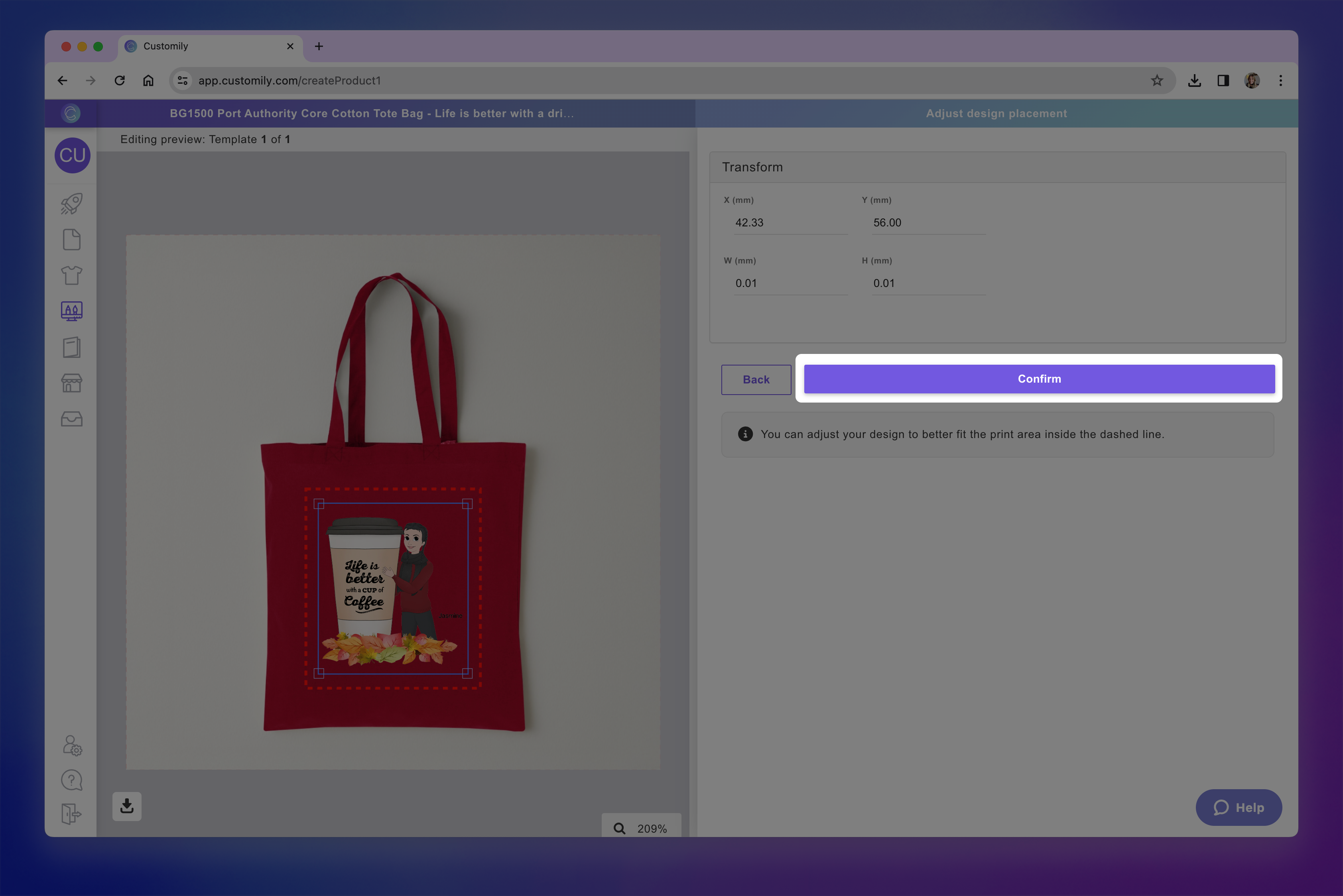Screen dimensions: 1343x896
Task: Open user account settings icon
Action: [72, 745]
